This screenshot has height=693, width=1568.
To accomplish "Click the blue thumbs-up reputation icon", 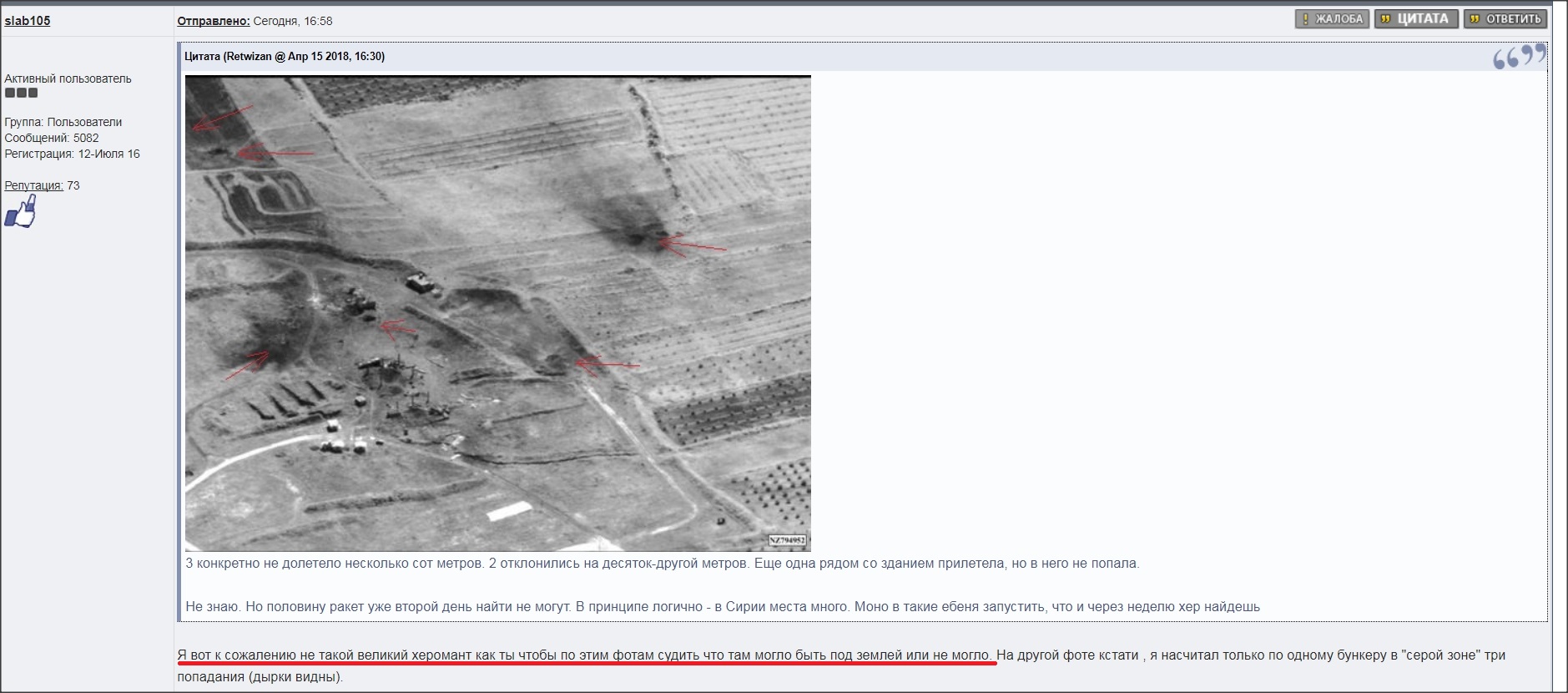I will click(x=22, y=212).
